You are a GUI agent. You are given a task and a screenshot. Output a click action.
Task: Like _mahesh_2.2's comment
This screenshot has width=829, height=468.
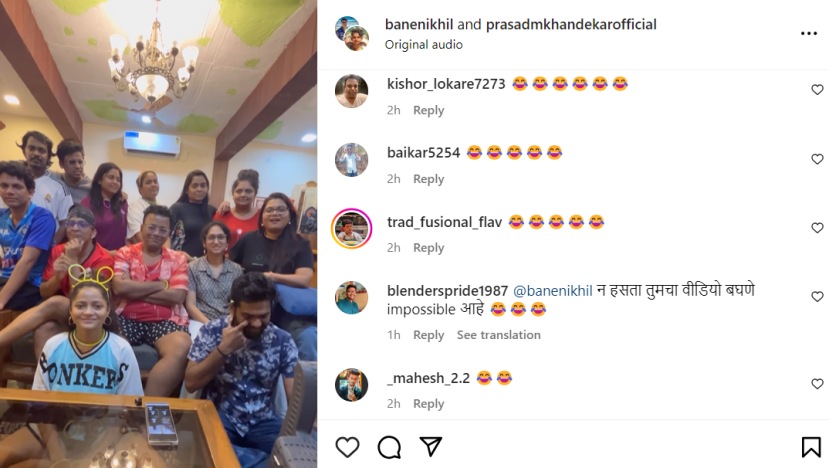(817, 384)
